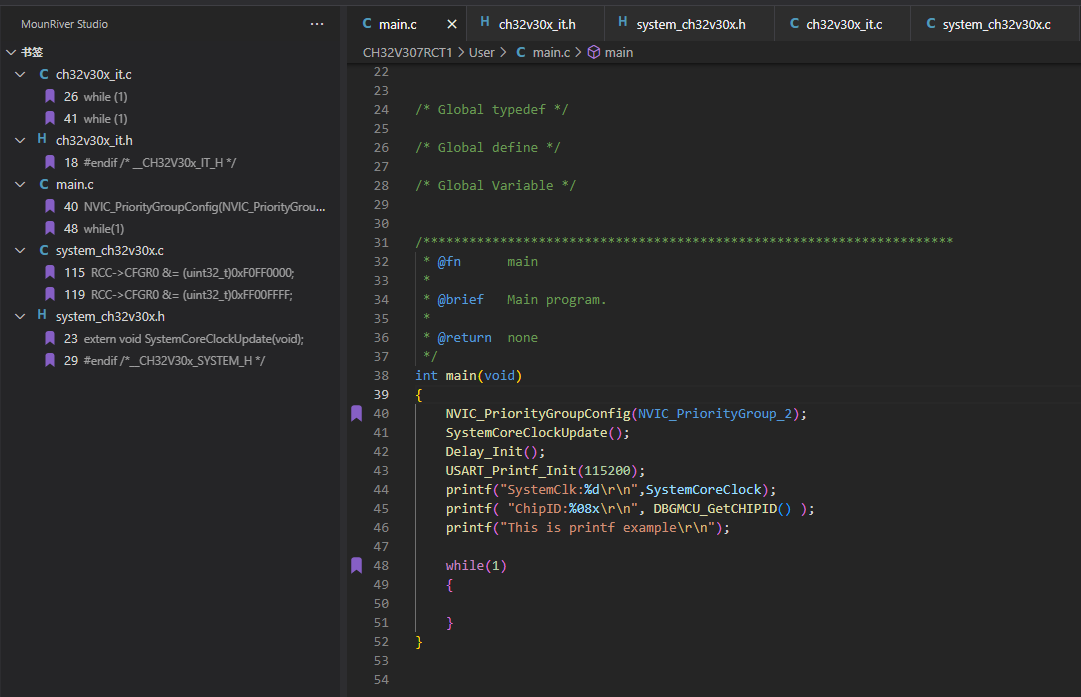
Task: Click bookmark icon for line 48 while(1) entry
Action: click(x=50, y=229)
